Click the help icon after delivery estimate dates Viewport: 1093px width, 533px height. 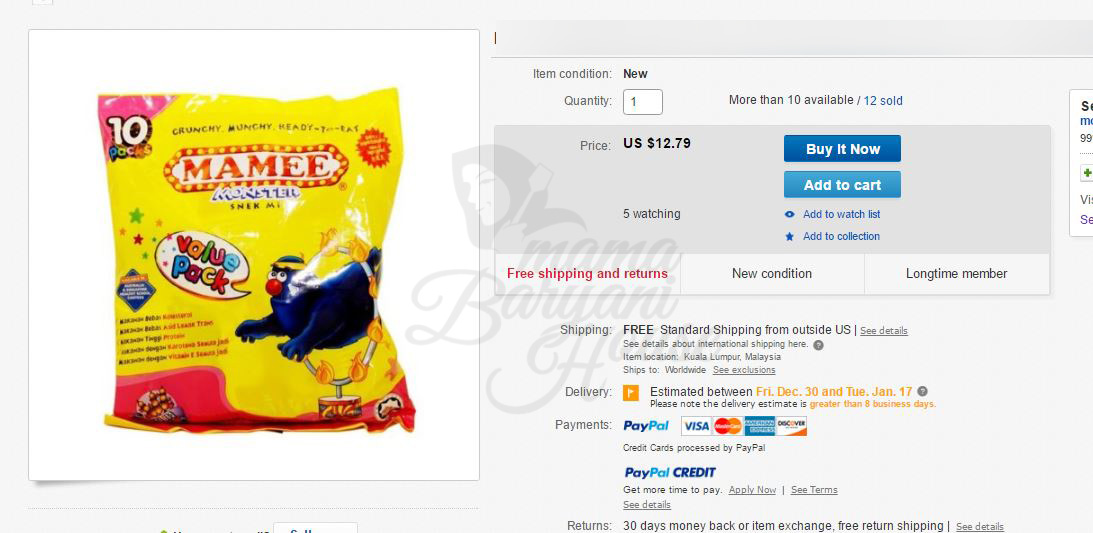922,392
